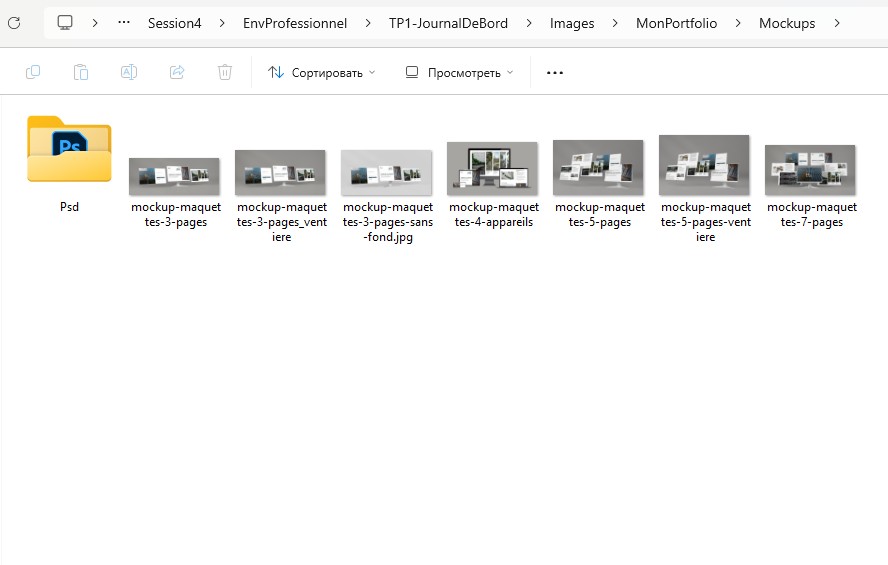Click the This PC monitor icon
Screen dimensions: 888x565
(65, 22)
